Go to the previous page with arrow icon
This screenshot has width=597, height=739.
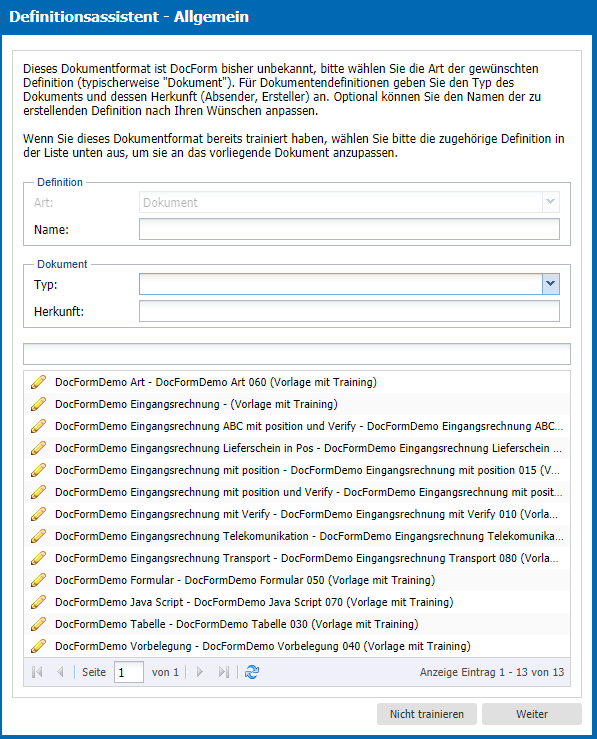(x=60, y=672)
